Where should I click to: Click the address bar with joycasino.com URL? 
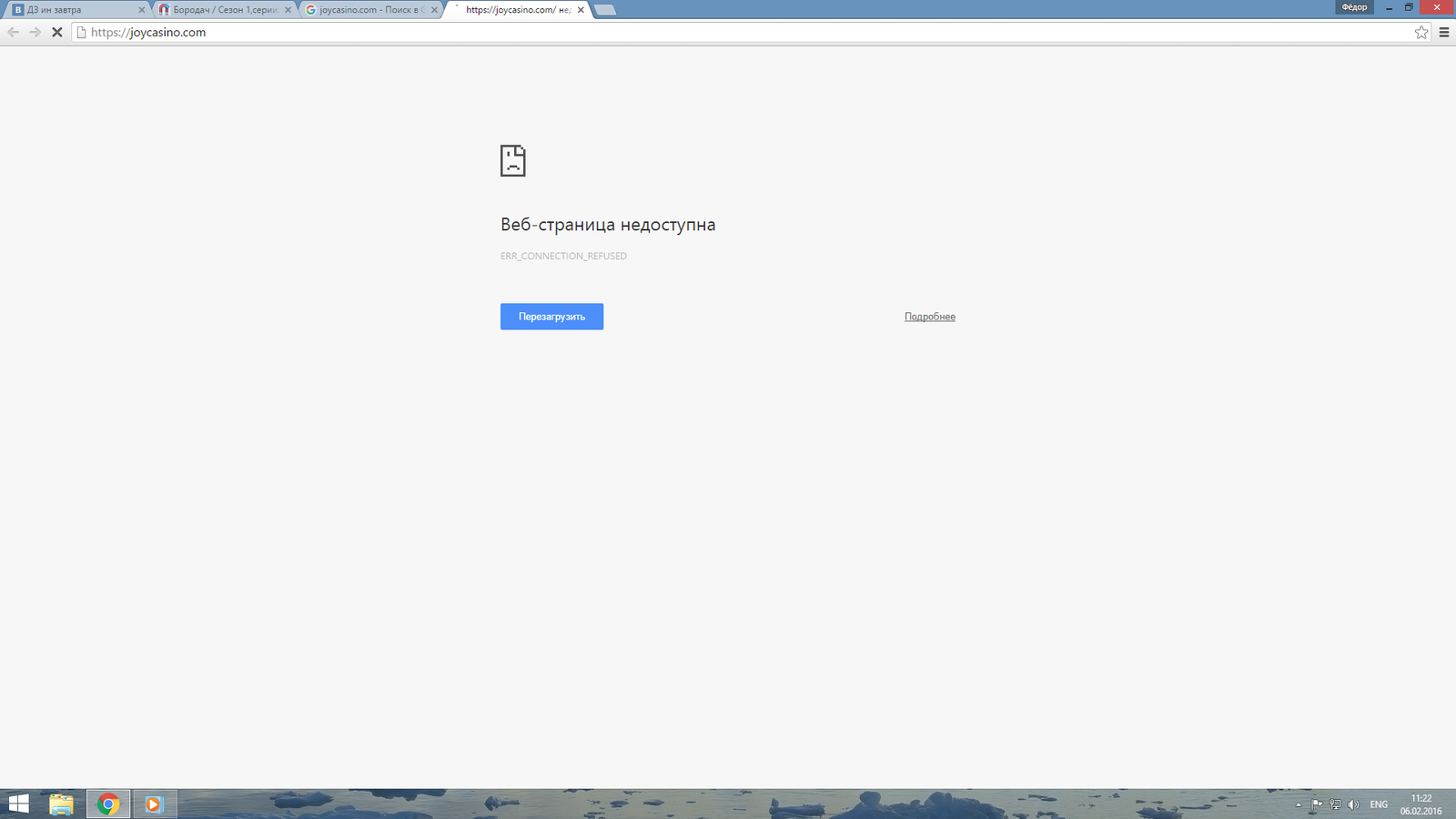[728, 33]
